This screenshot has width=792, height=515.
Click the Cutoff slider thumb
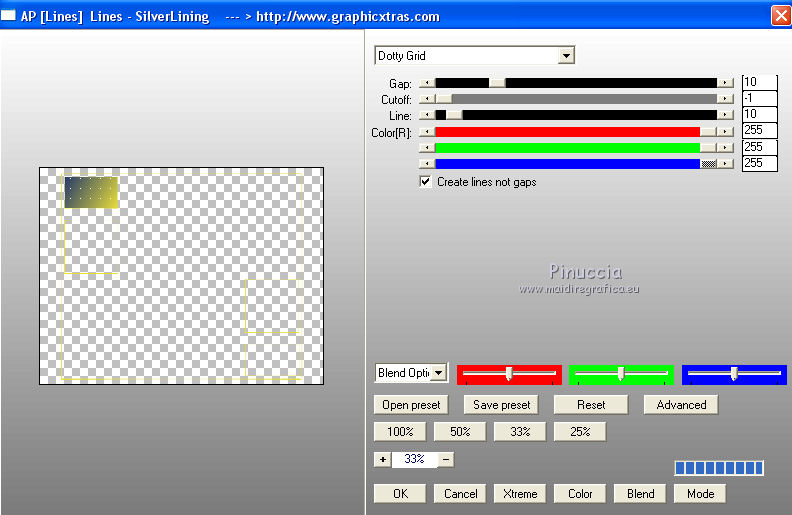pos(444,99)
